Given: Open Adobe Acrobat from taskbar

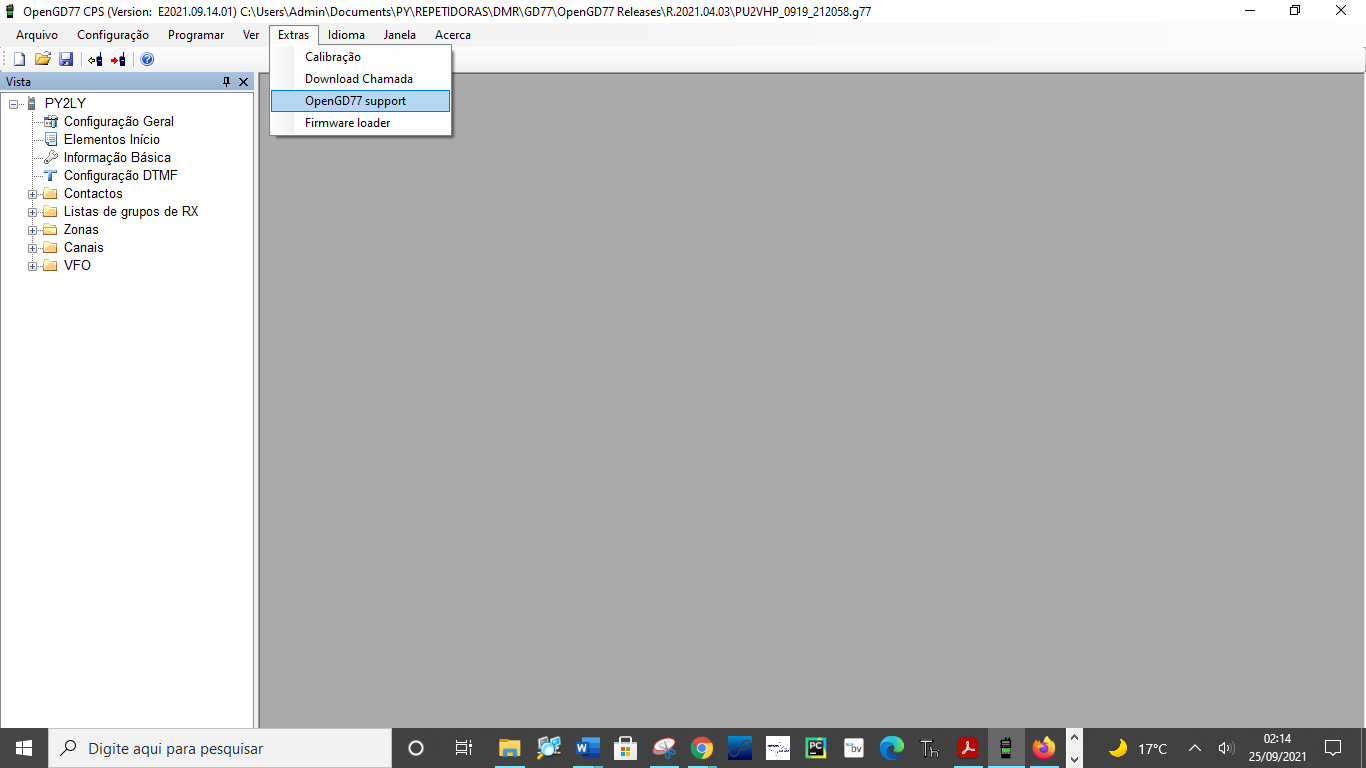Looking at the screenshot, I should [968, 748].
